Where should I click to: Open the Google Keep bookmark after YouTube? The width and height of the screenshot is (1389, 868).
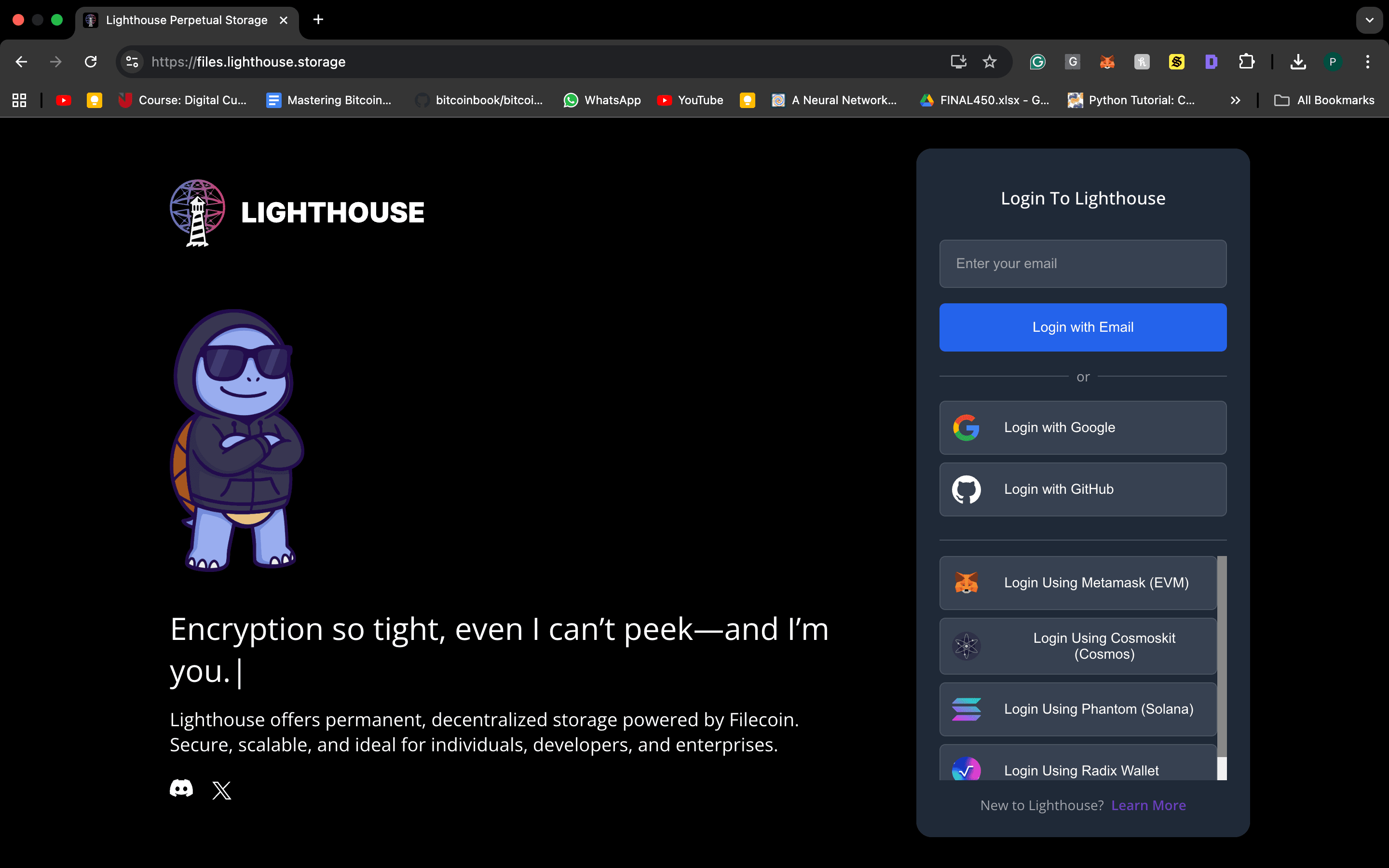pos(94,100)
